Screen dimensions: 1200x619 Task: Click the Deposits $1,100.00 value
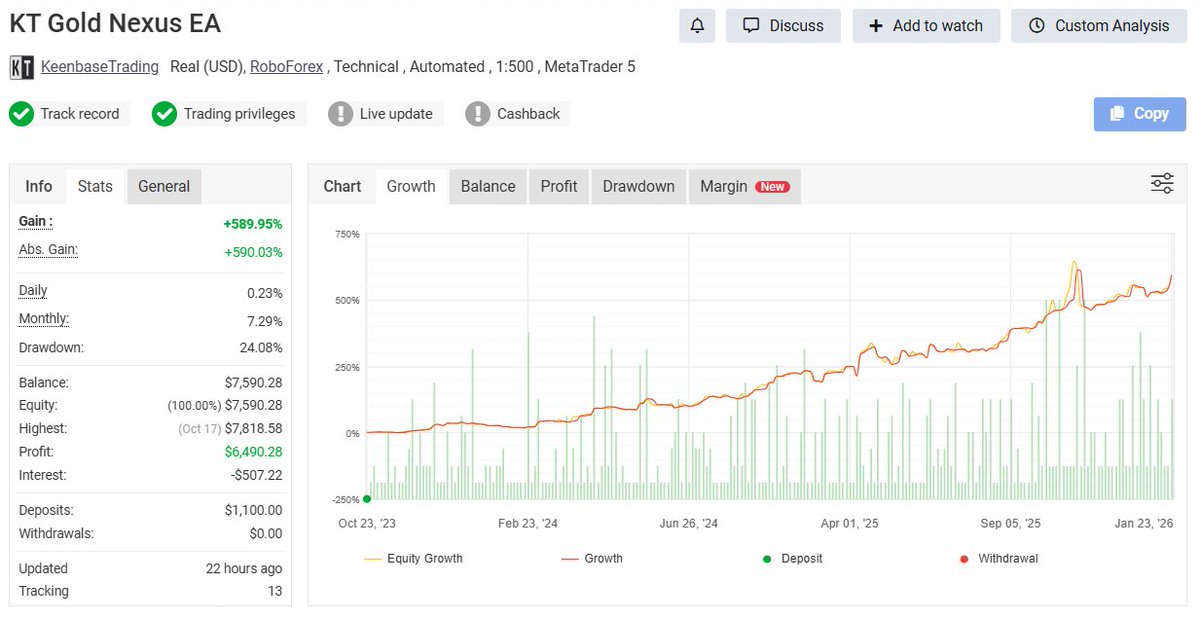coord(253,510)
